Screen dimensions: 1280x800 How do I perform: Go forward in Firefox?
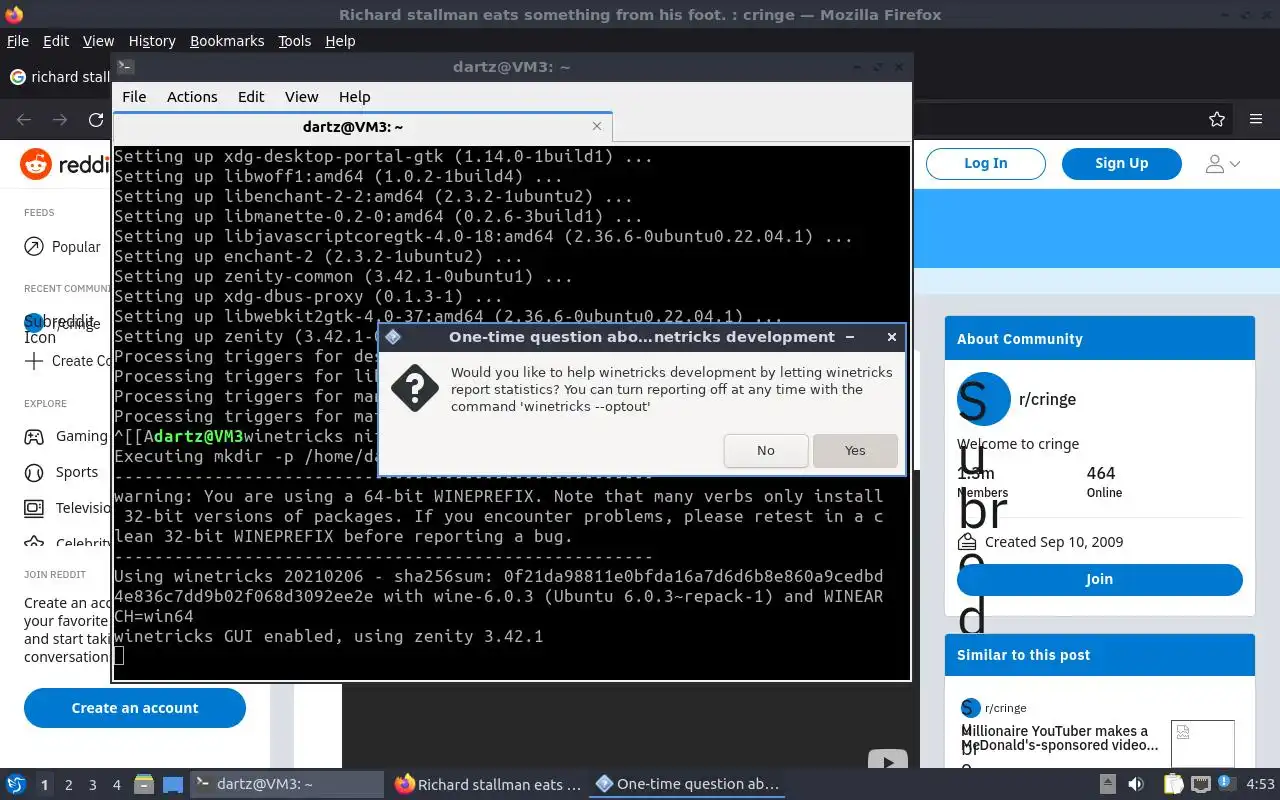point(60,120)
